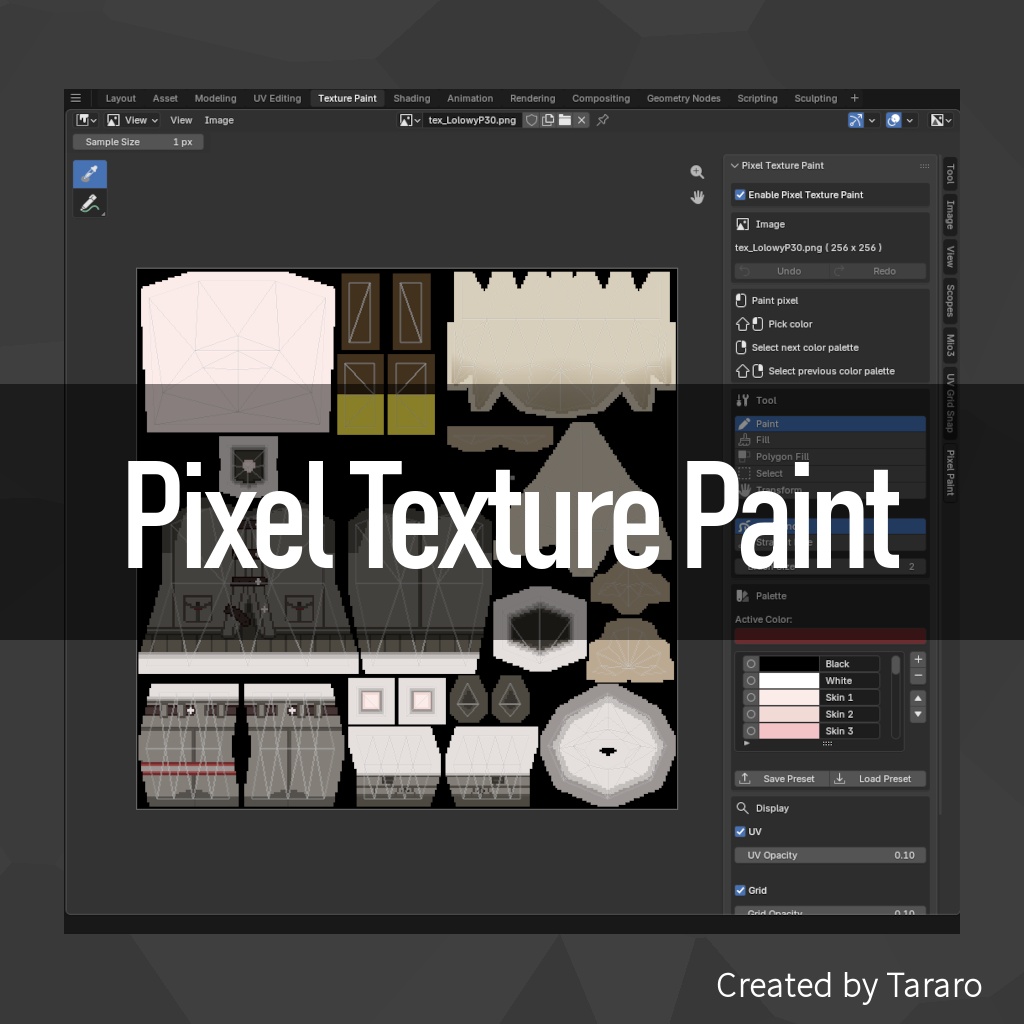
Task: Click the Display magnifier section icon
Action: point(743,808)
